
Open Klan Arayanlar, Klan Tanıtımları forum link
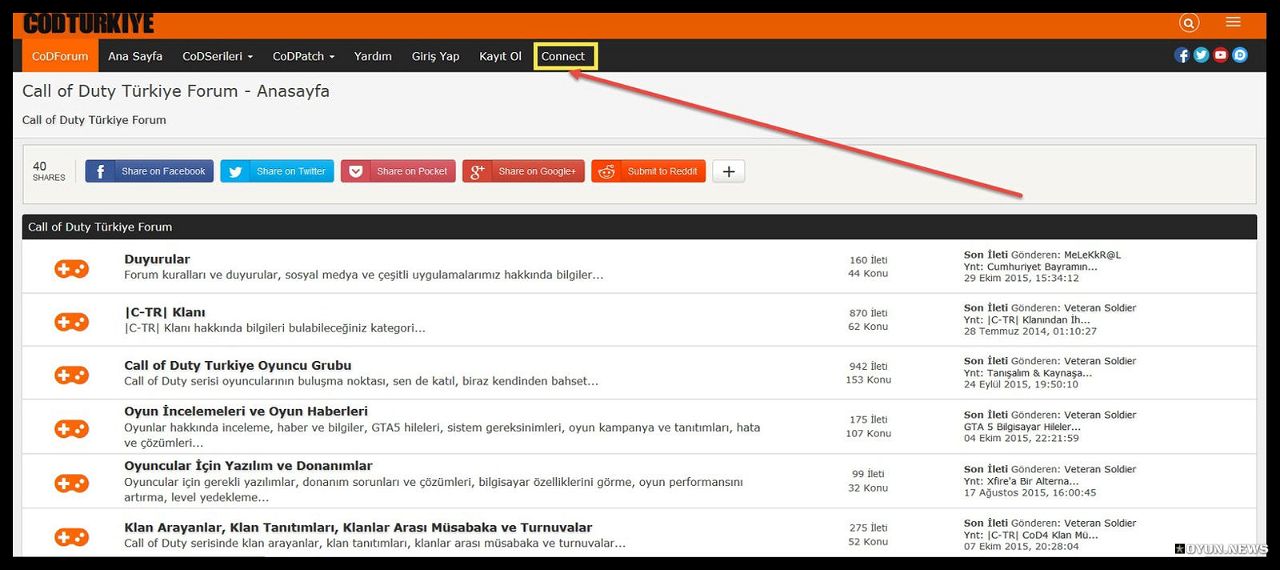[358, 527]
